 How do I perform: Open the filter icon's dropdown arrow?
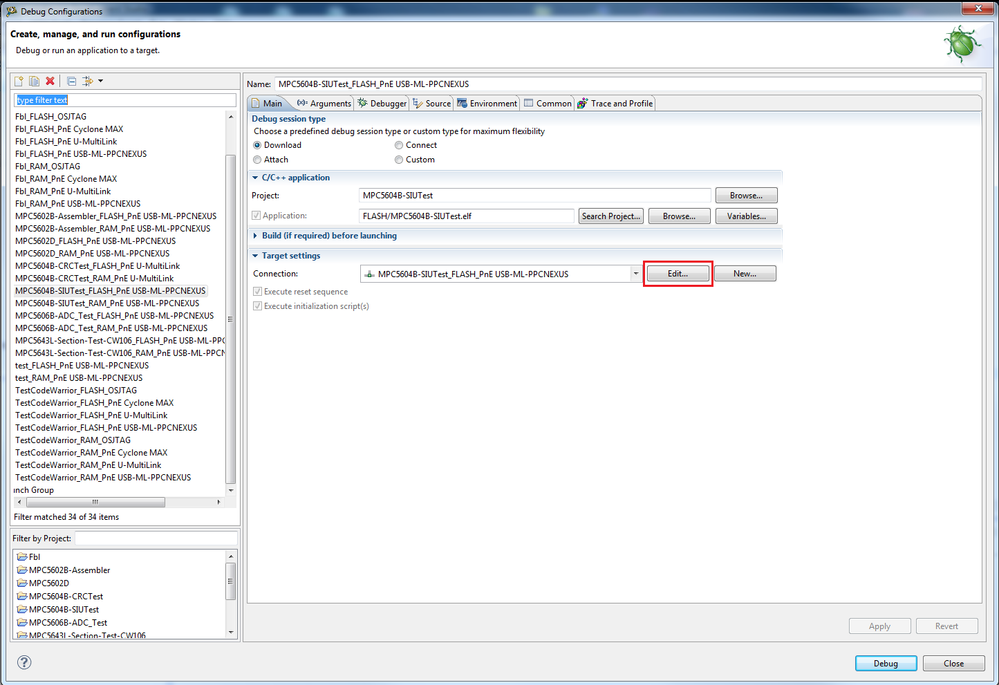point(101,81)
